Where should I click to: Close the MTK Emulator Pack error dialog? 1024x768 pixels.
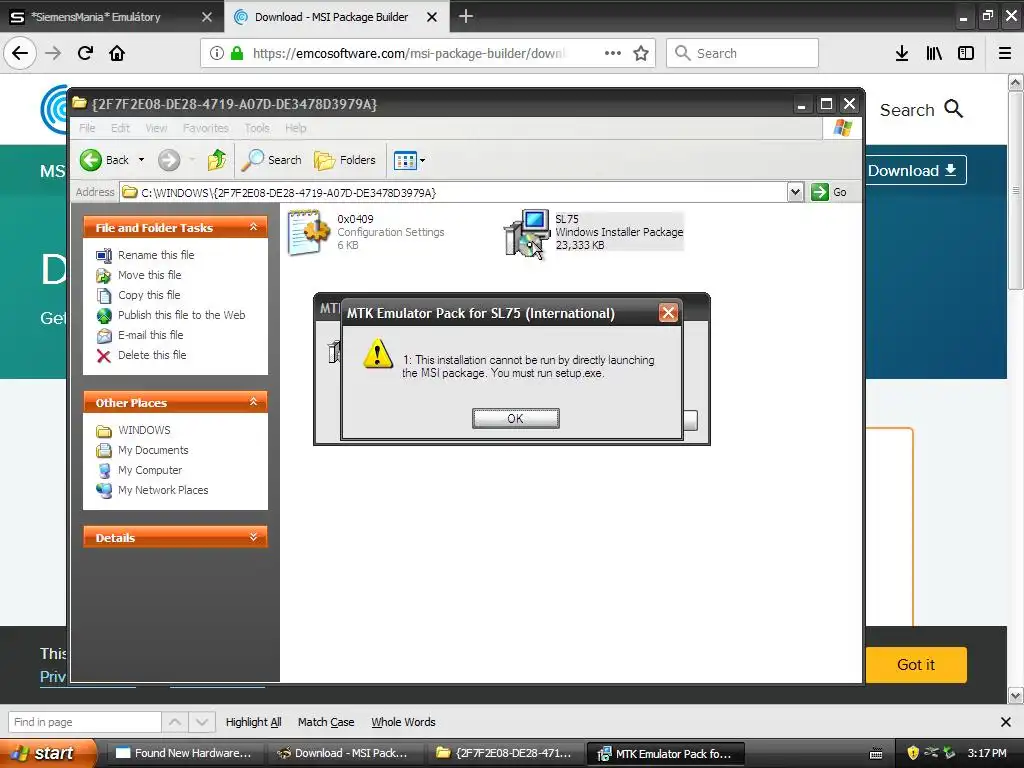[x=668, y=313]
